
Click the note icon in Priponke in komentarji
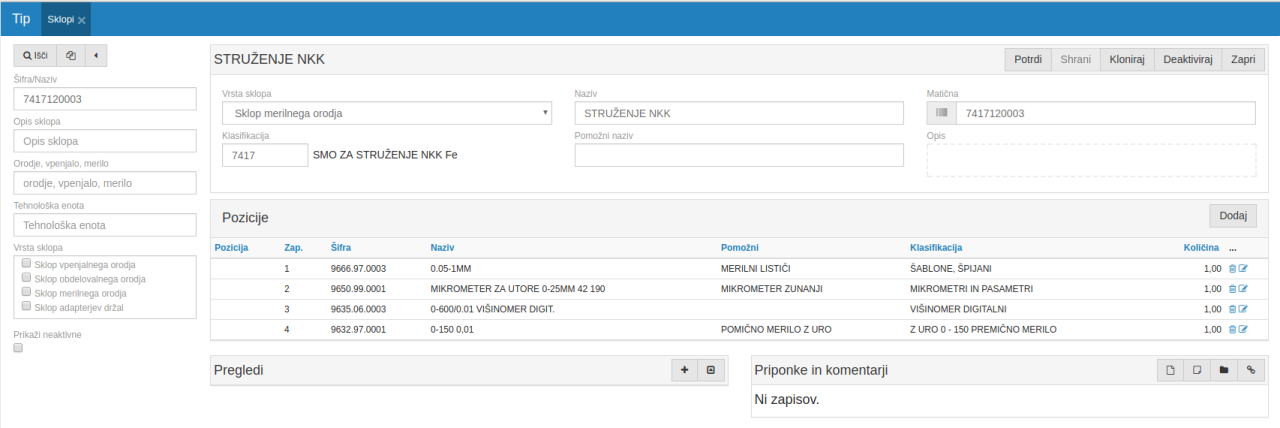tap(1198, 371)
